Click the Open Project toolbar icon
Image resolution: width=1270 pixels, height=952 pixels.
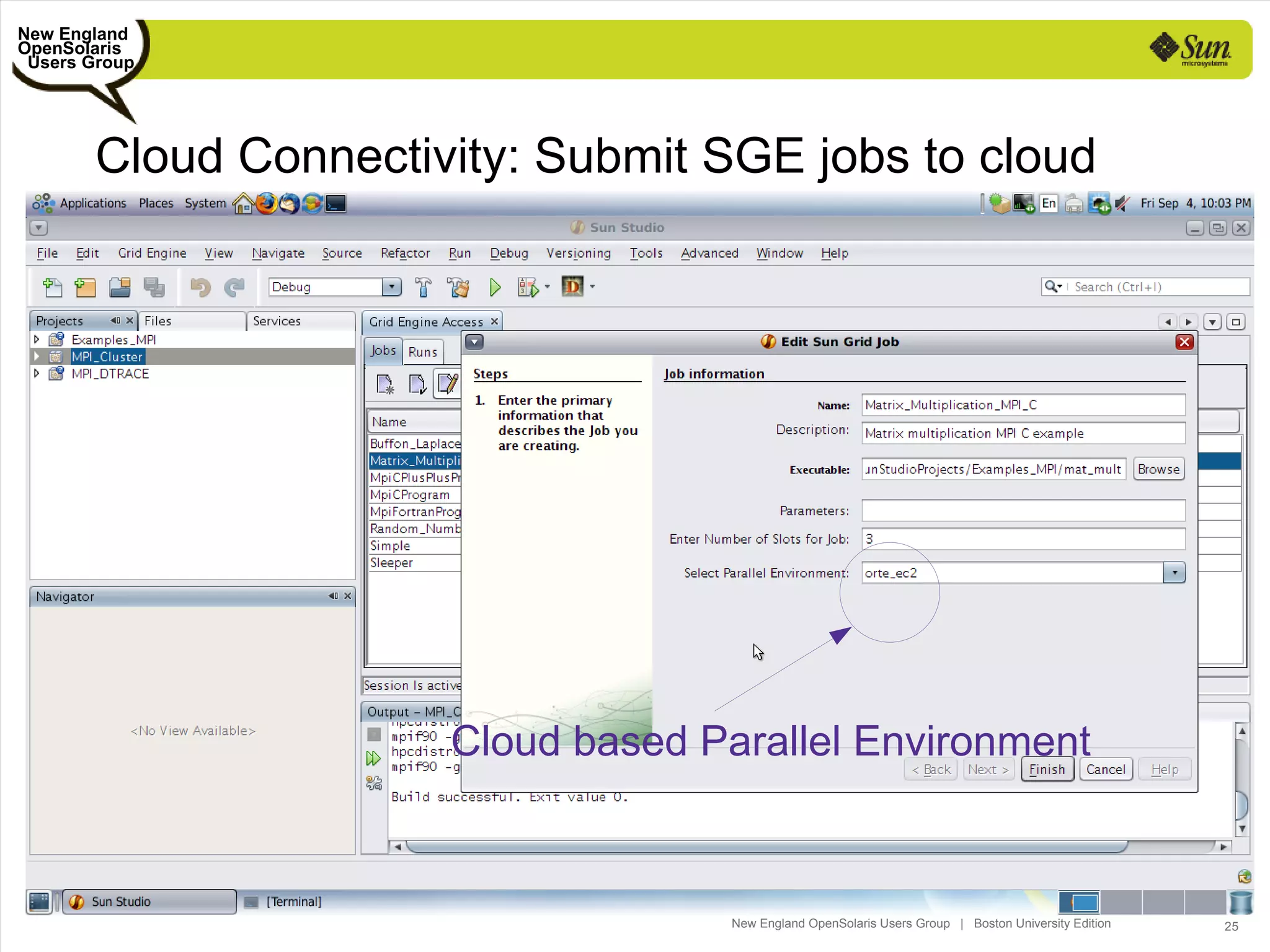coord(120,287)
